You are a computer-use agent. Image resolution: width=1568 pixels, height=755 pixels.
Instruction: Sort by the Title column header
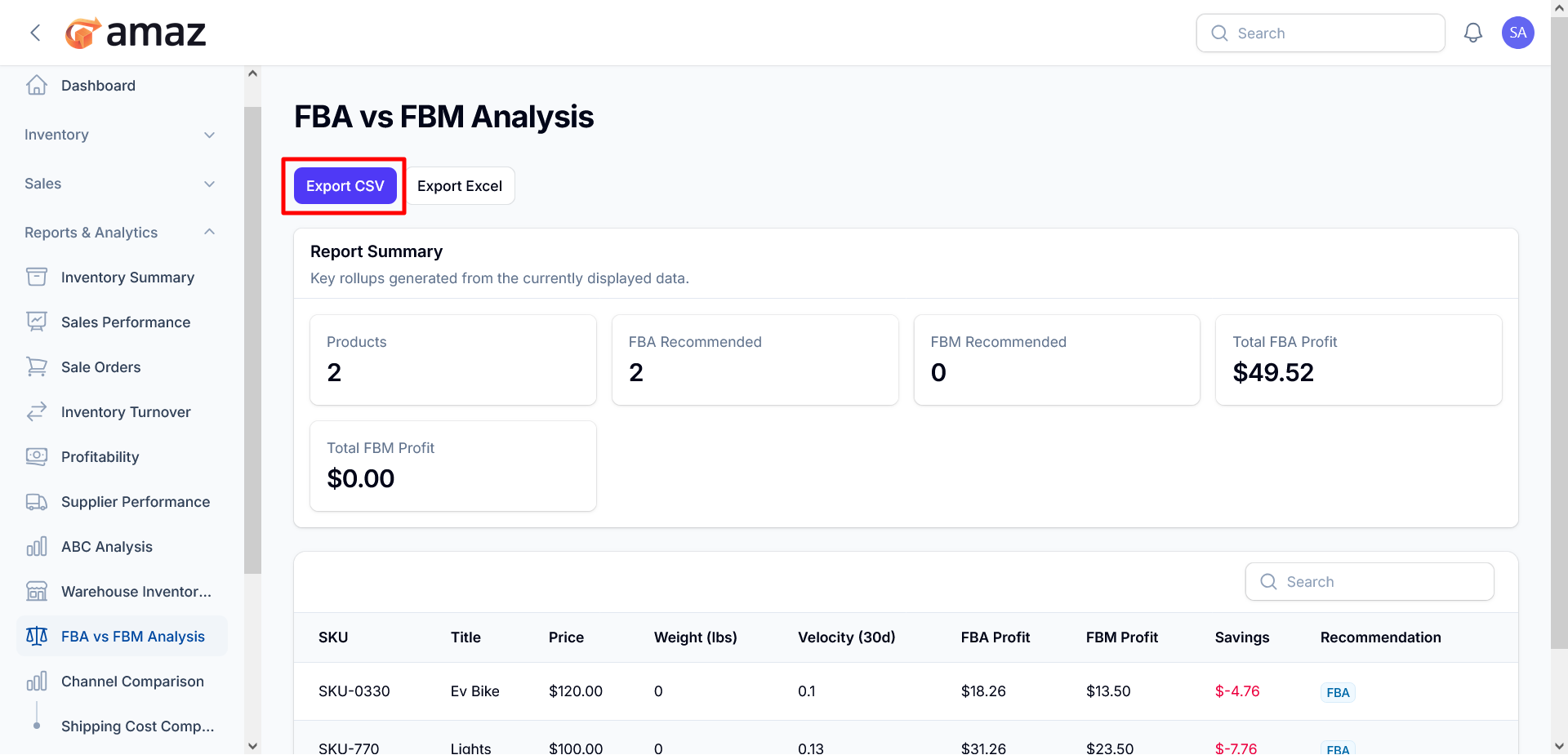[x=465, y=637]
